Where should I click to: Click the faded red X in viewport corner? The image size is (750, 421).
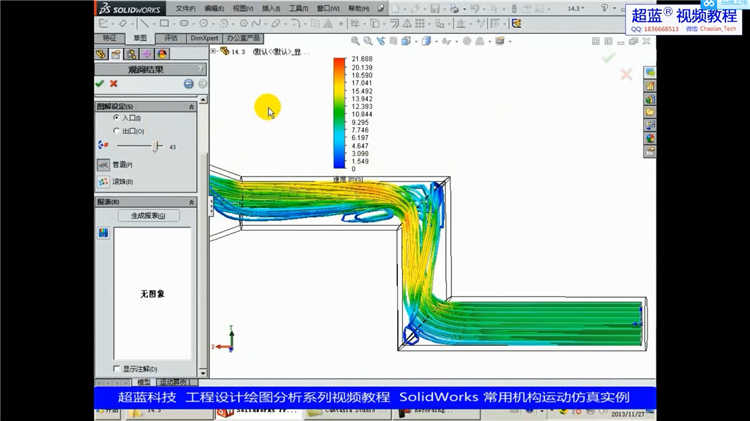tap(626, 75)
